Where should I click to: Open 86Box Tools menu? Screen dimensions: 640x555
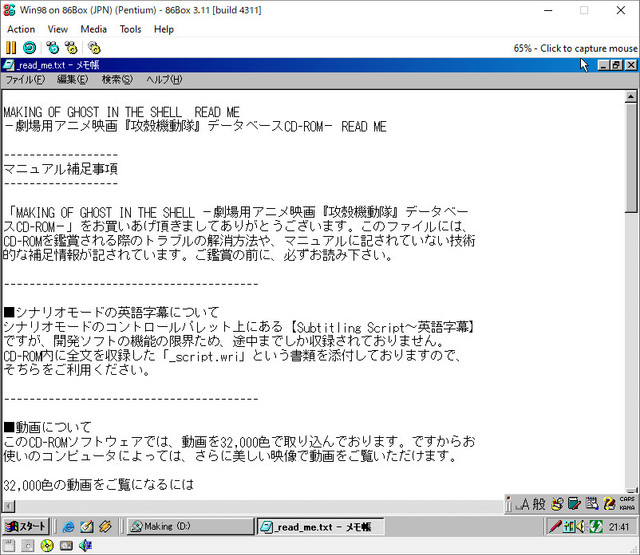click(130, 29)
